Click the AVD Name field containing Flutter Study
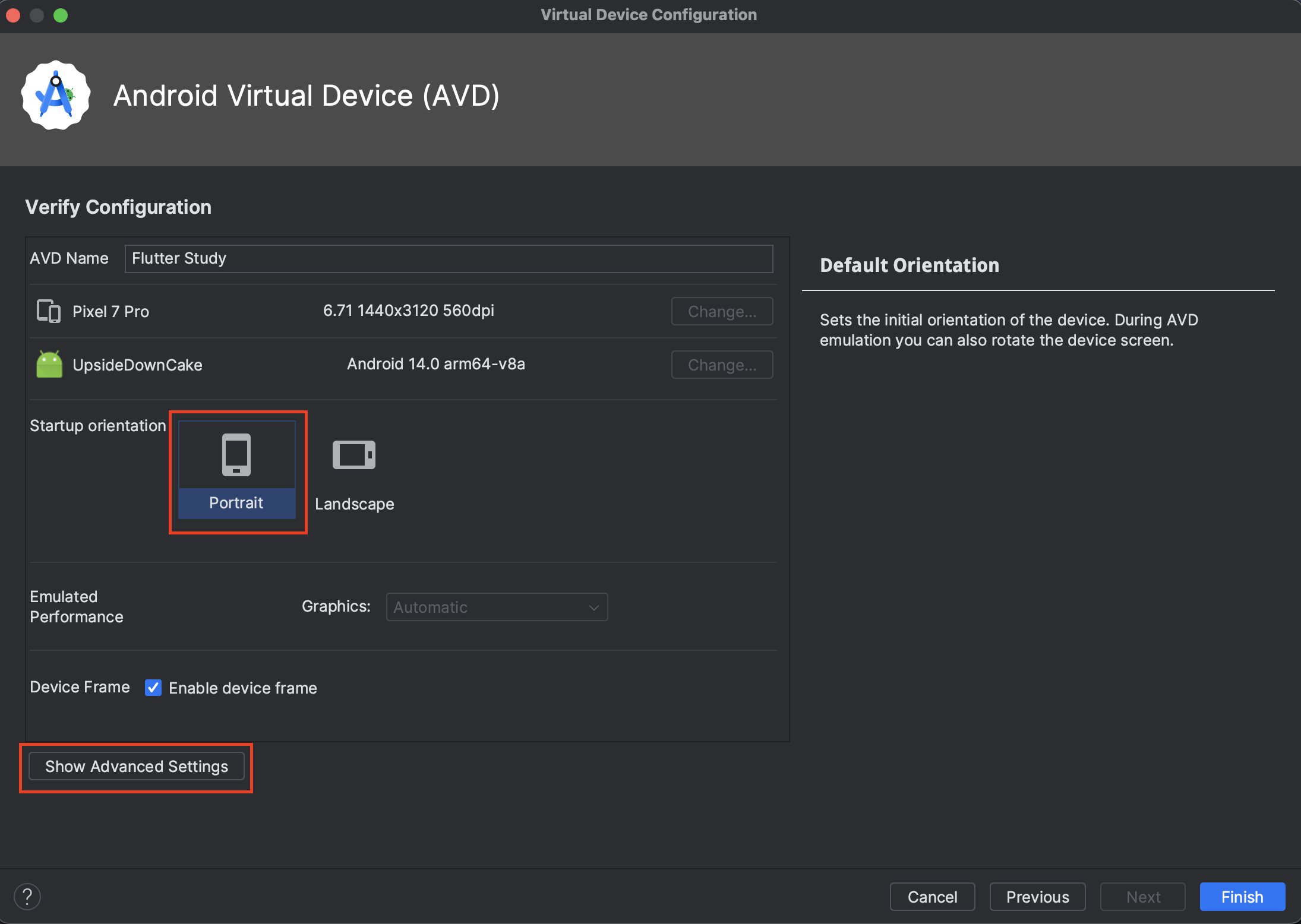 449,259
